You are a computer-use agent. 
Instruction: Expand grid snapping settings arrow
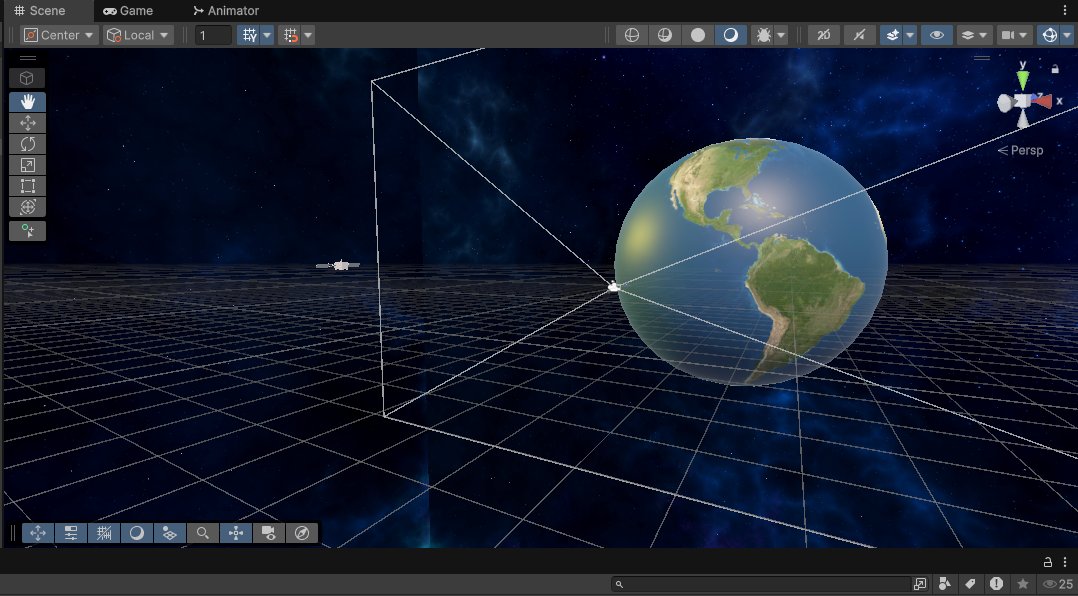click(308, 35)
